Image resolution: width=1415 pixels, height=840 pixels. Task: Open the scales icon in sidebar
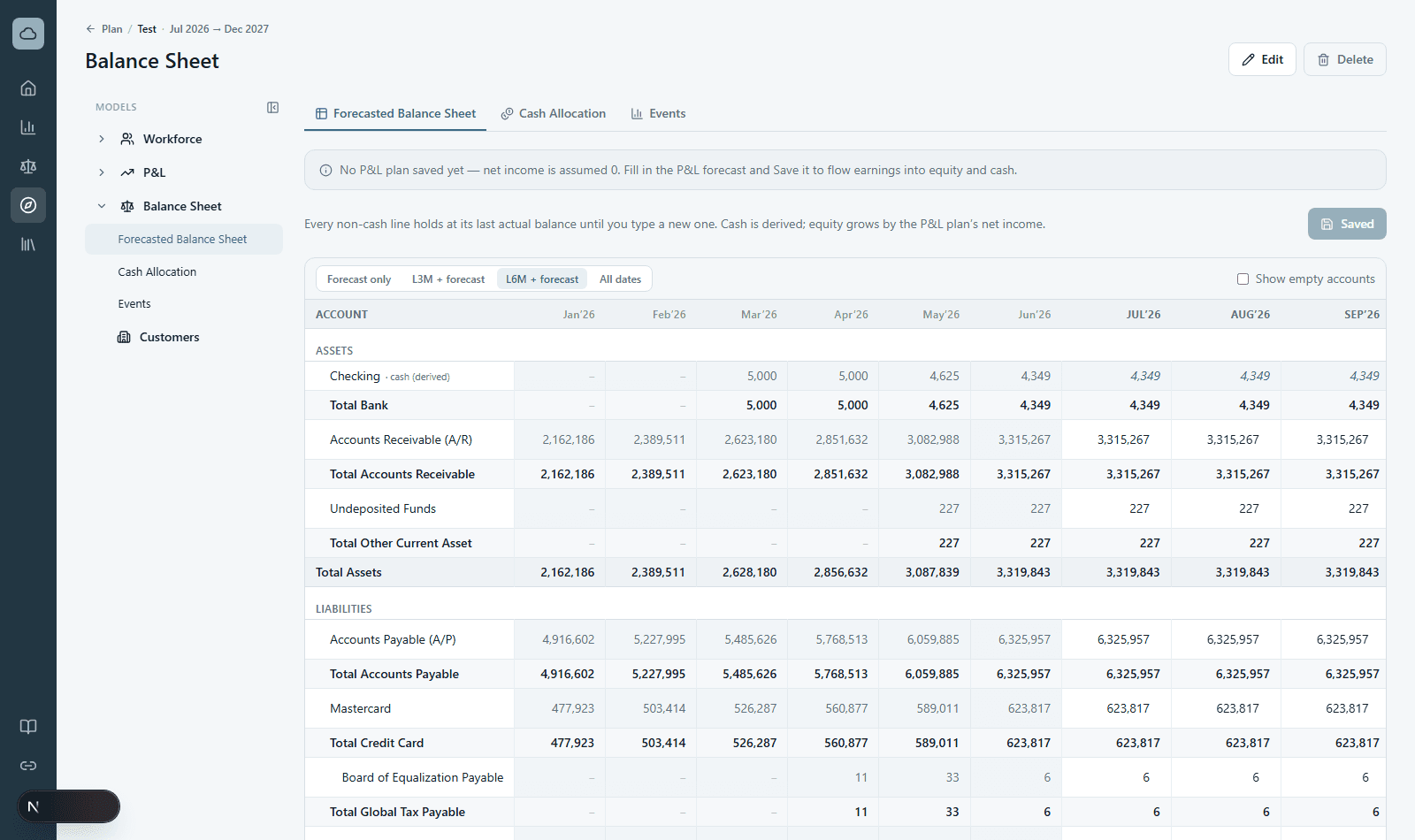click(x=28, y=166)
